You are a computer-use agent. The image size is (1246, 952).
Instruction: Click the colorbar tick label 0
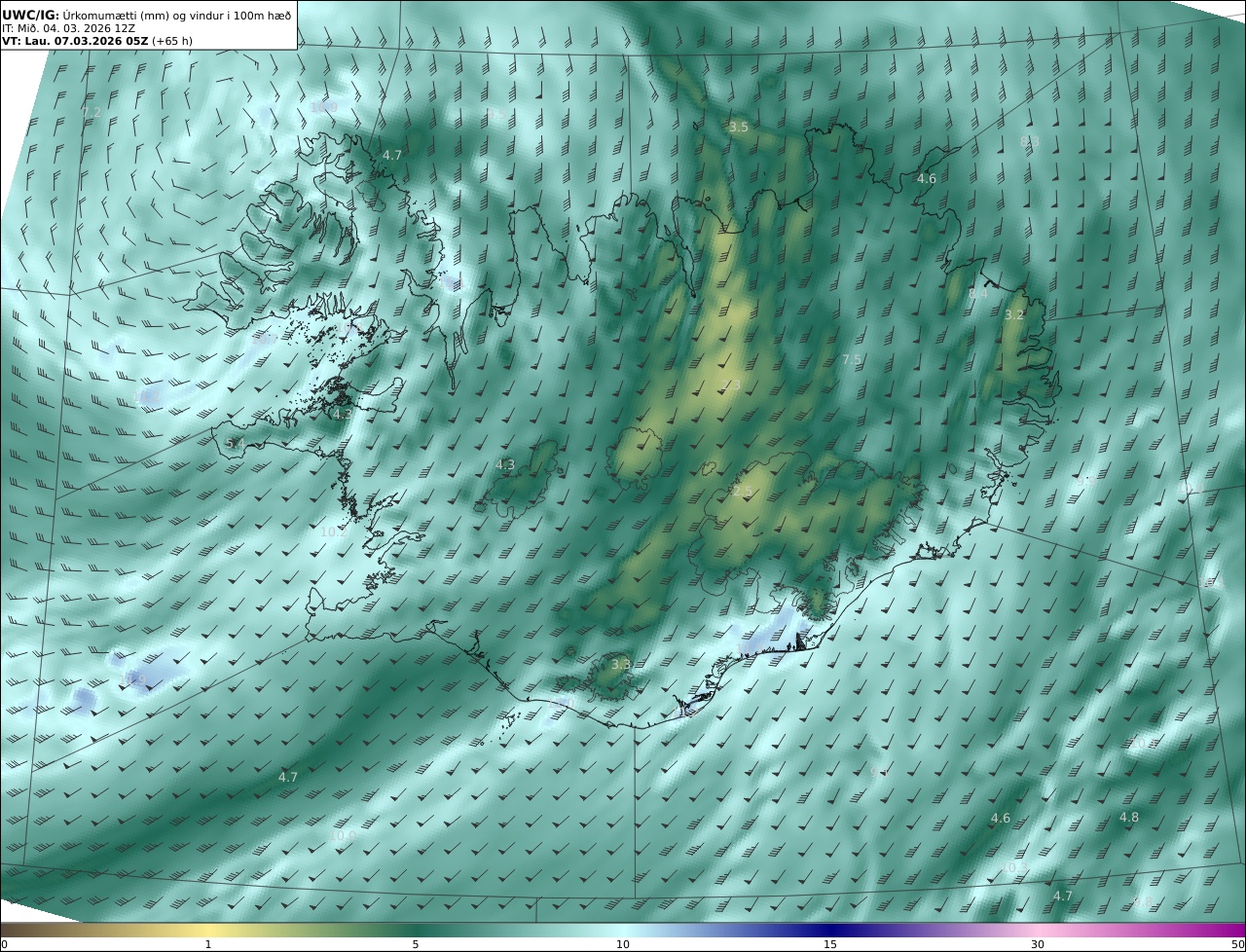point(4,944)
